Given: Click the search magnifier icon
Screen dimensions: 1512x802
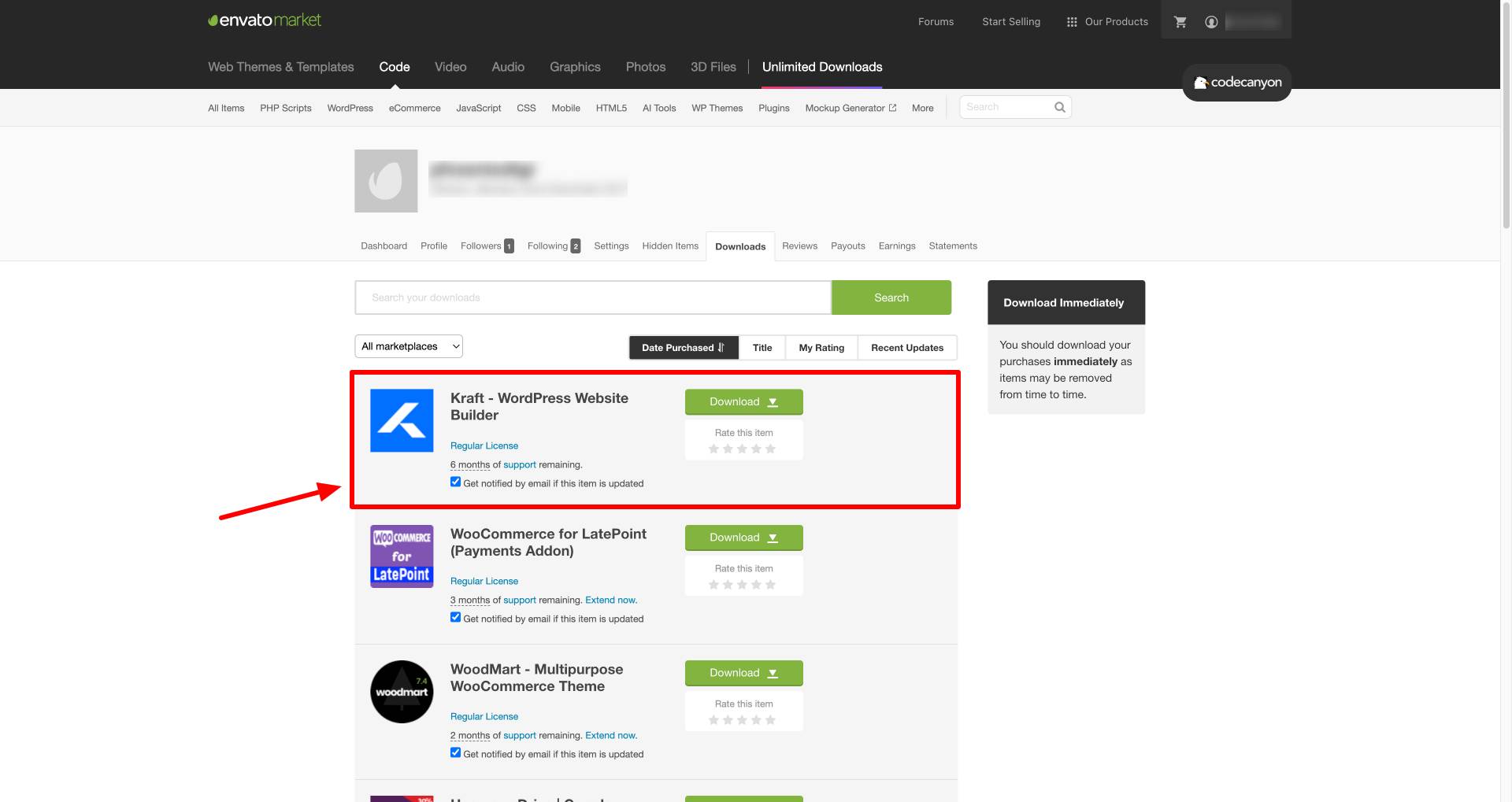Looking at the screenshot, I should point(1059,106).
